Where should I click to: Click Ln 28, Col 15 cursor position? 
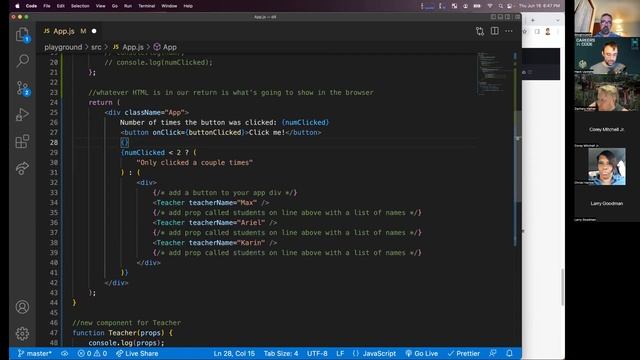(234, 353)
